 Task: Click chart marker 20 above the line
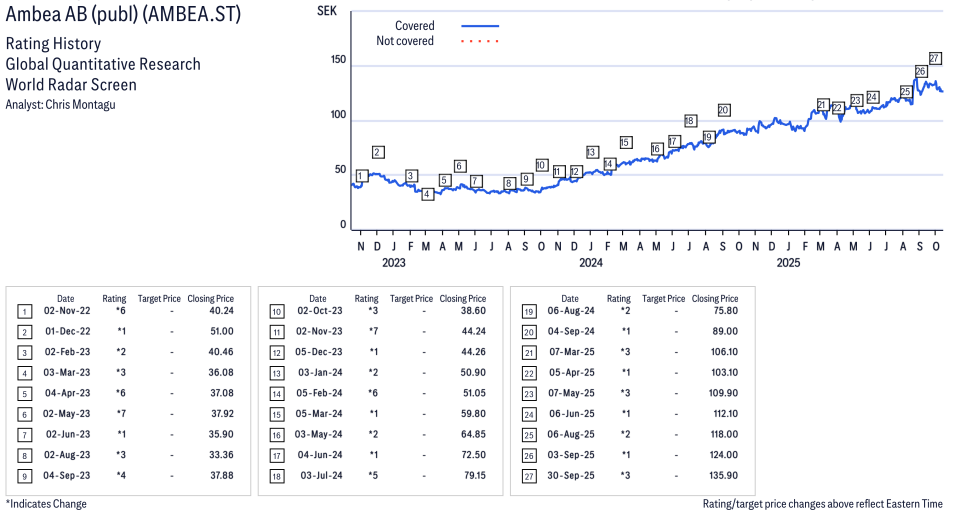pos(723,110)
